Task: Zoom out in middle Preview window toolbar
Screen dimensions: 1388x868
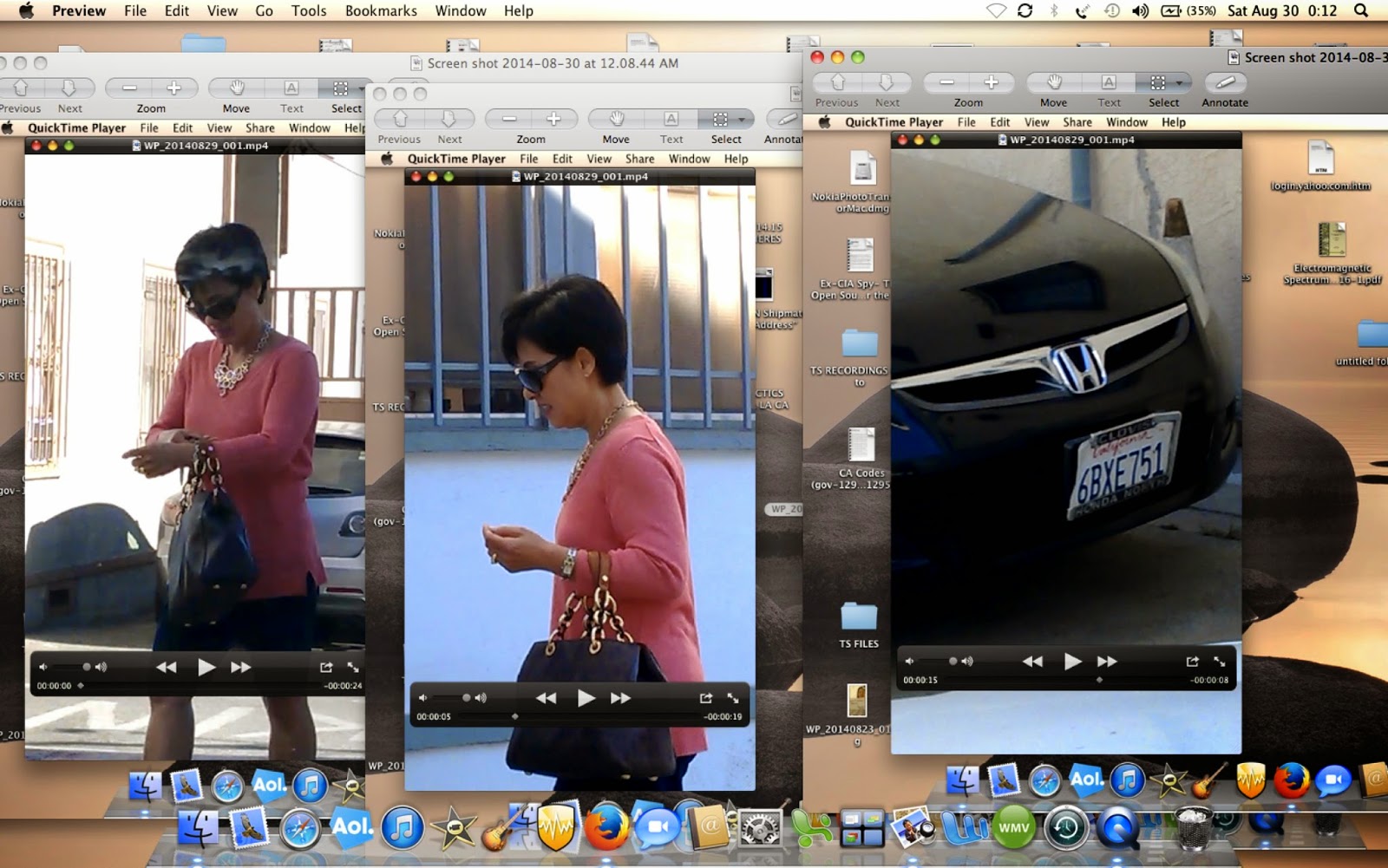Action: tap(508, 119)
